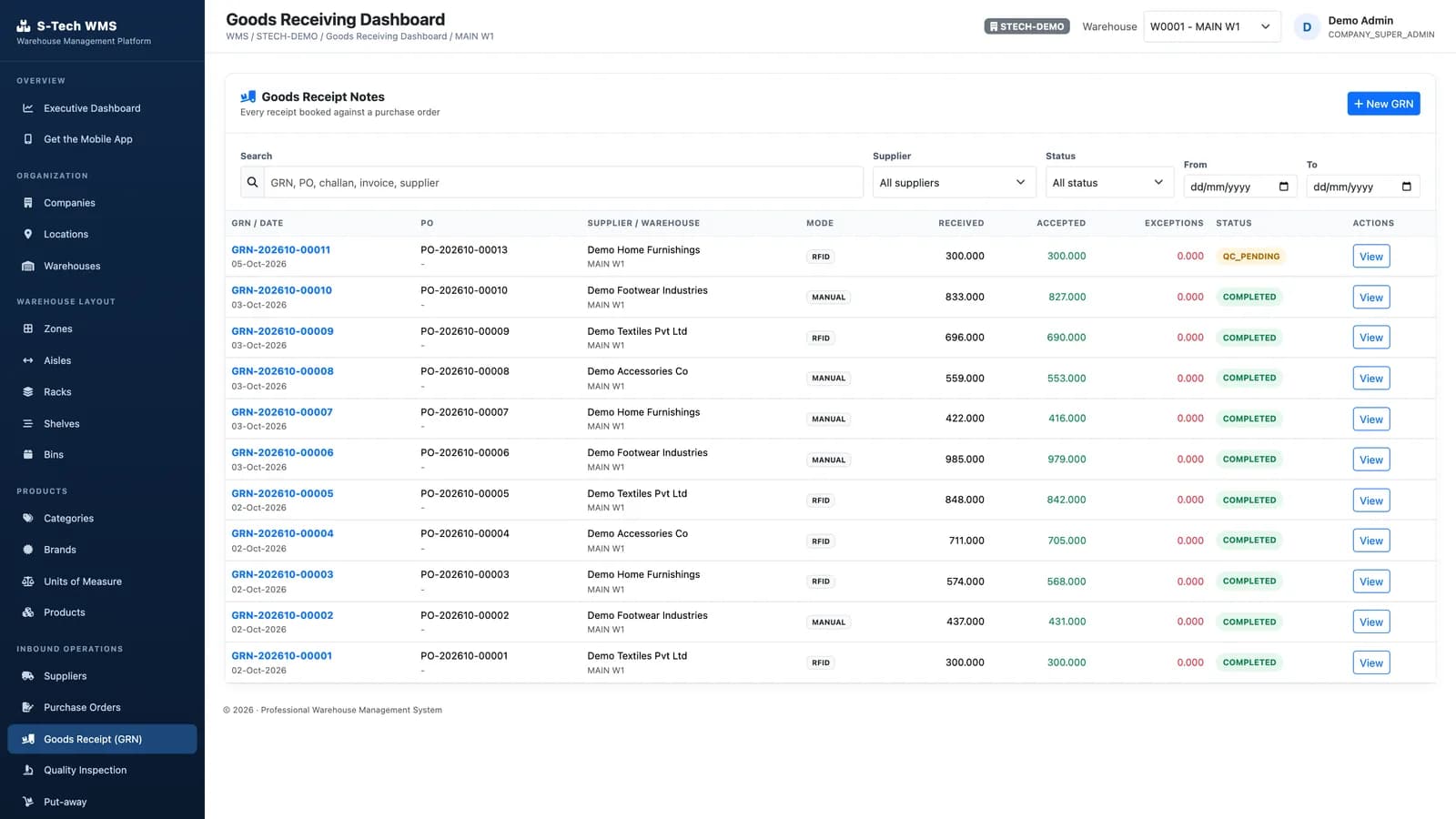Click accepted value 705.000
Image resolution: width=1456 pixels, height=819 pixels.
pos(1067,541)
